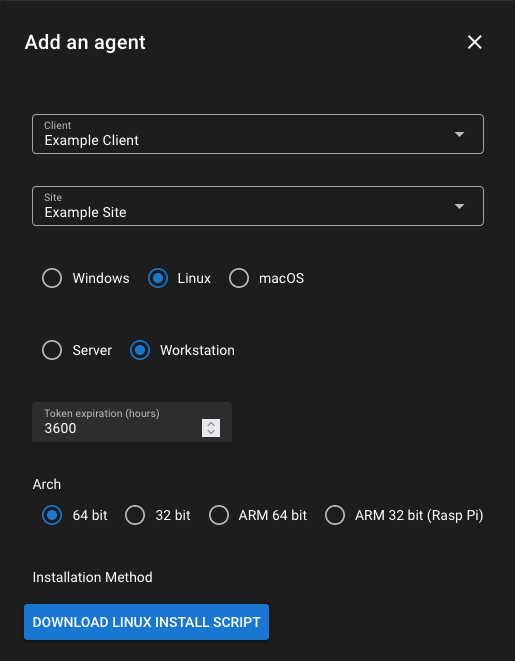Open the Client dropdown arrow
This screenshot has width=515, height=661.
coord(459,134)
